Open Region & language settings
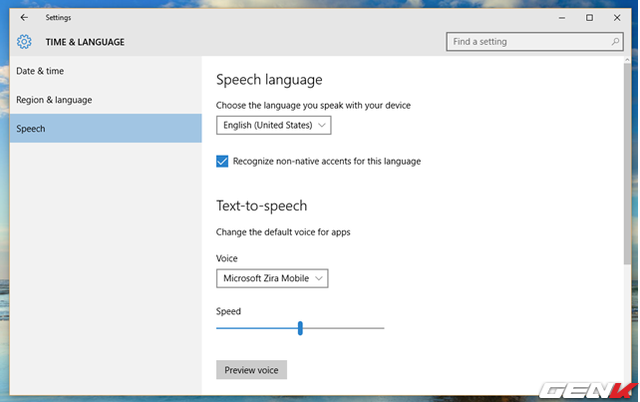Image resolution: width=640 pixels, height=402 pixels. pos(106,100)
